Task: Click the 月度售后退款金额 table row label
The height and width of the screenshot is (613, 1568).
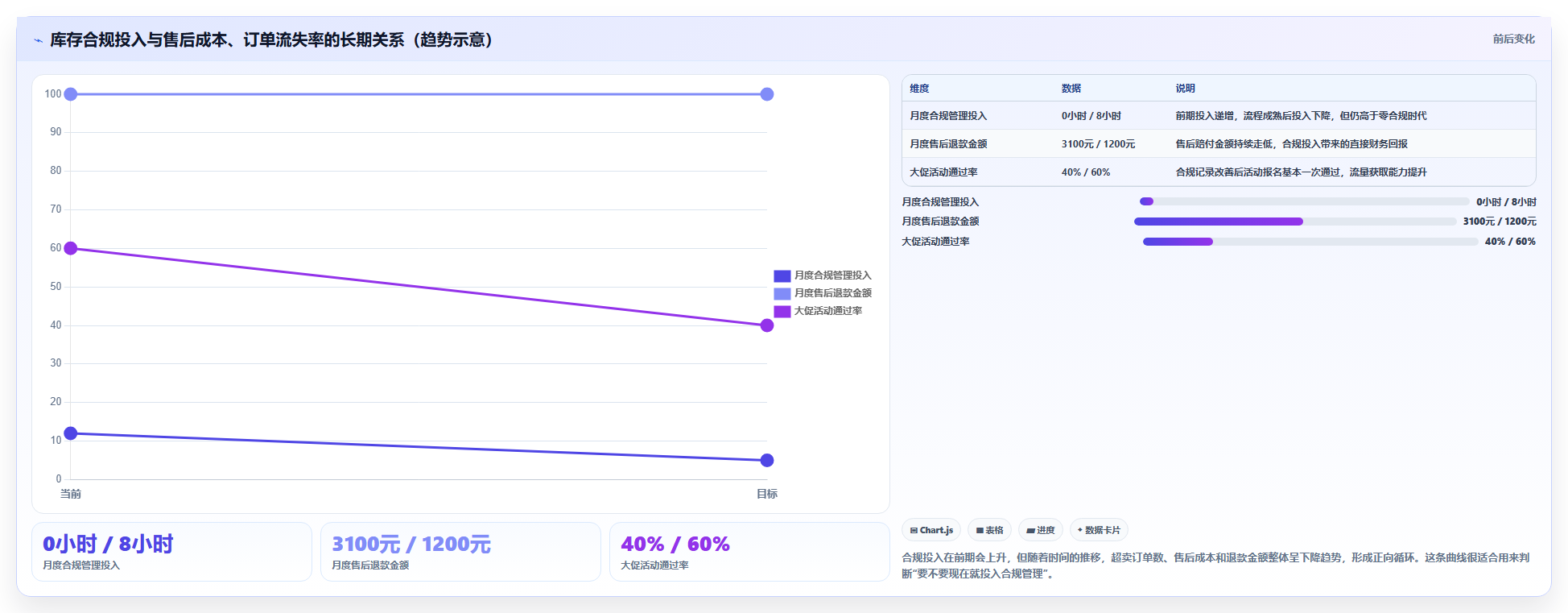Action: click(x=947, y=144)
